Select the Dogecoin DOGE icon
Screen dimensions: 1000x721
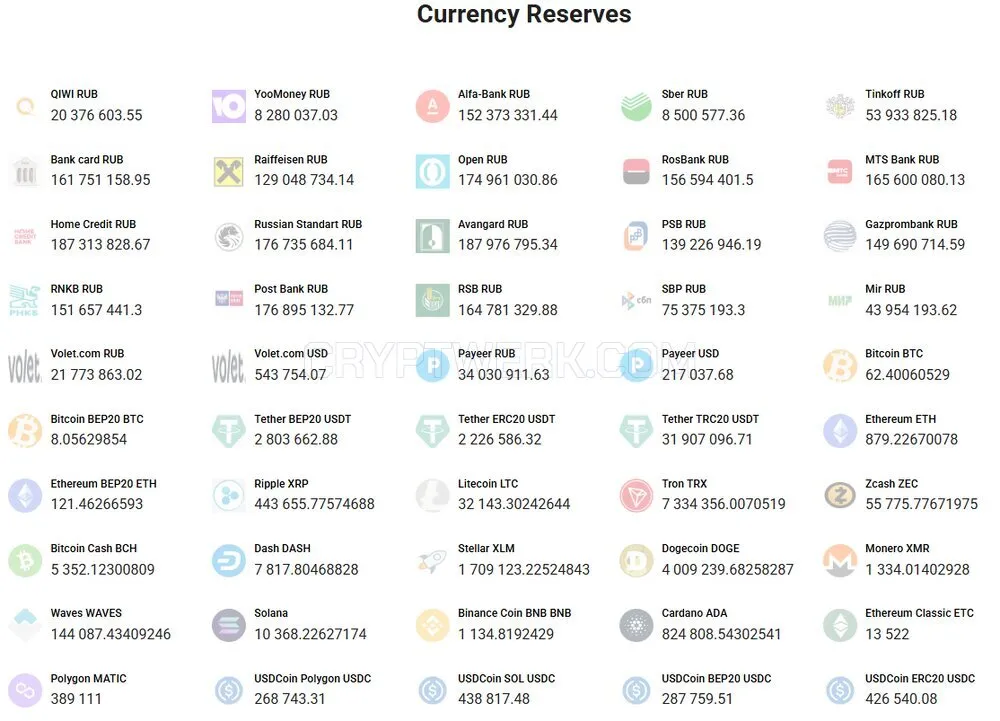point(636,561)
